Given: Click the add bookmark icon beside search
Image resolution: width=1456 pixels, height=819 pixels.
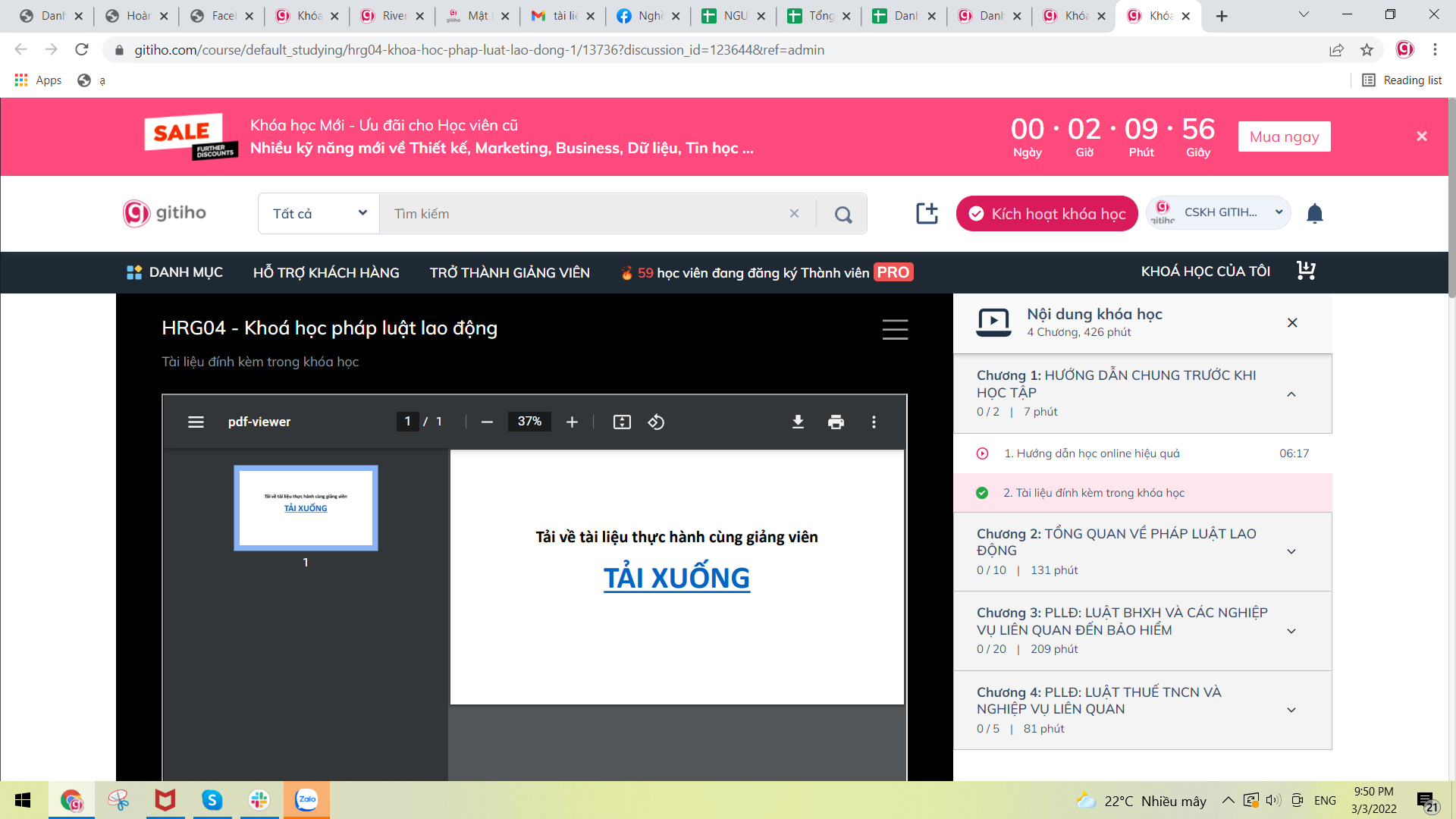Looking at the screenshot, I should [927, 214].
